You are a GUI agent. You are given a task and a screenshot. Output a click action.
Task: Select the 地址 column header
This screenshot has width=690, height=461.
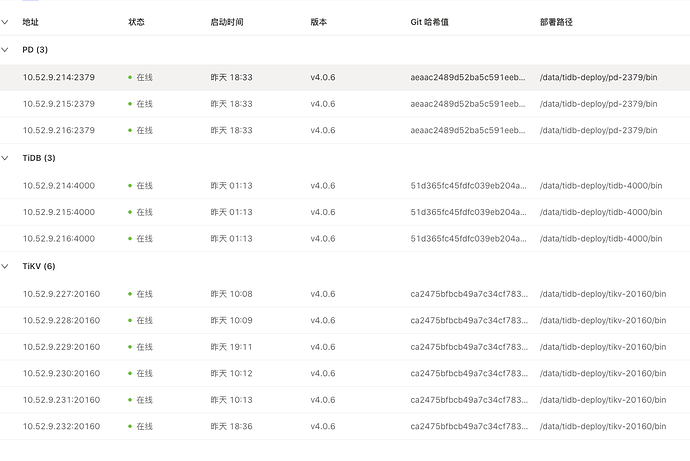pyautogui.click(x=31, y=22)
